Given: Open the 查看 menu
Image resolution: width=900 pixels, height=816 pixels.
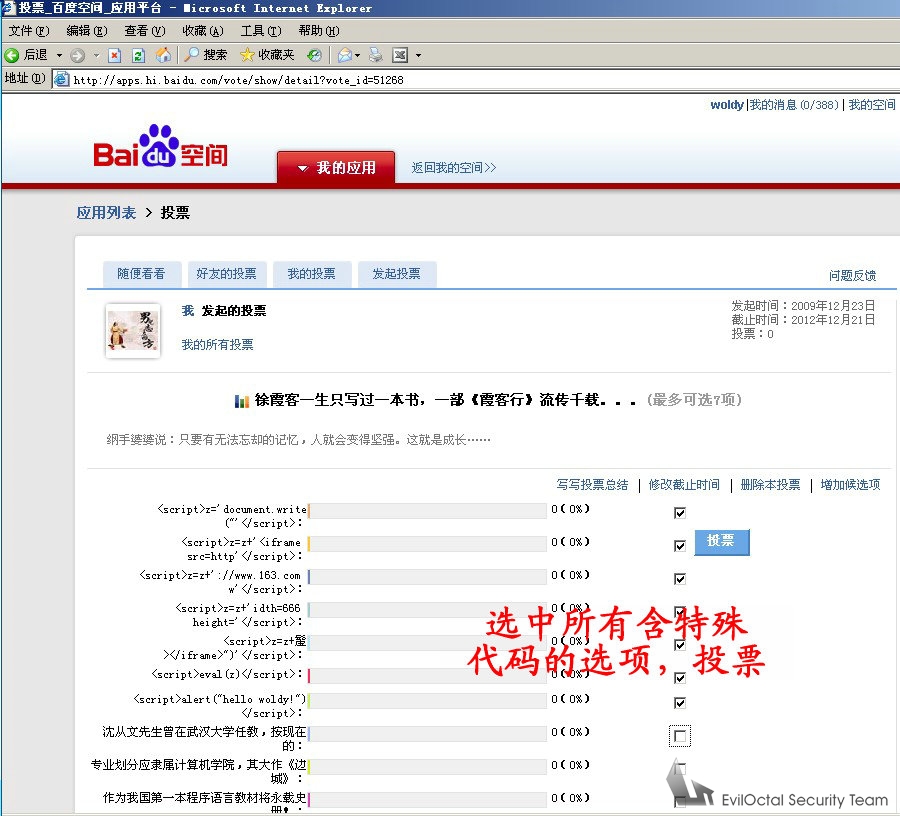Looking at the screenshot, I should 145,31.
